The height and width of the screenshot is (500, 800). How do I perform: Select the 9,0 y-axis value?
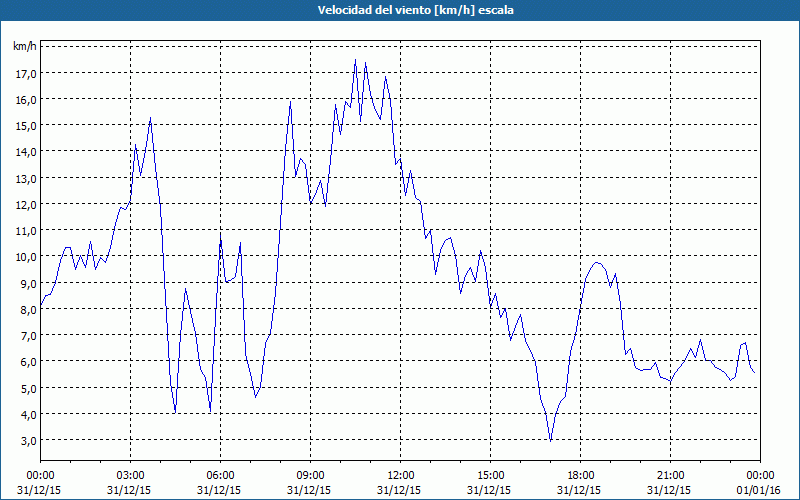point(29,283)
